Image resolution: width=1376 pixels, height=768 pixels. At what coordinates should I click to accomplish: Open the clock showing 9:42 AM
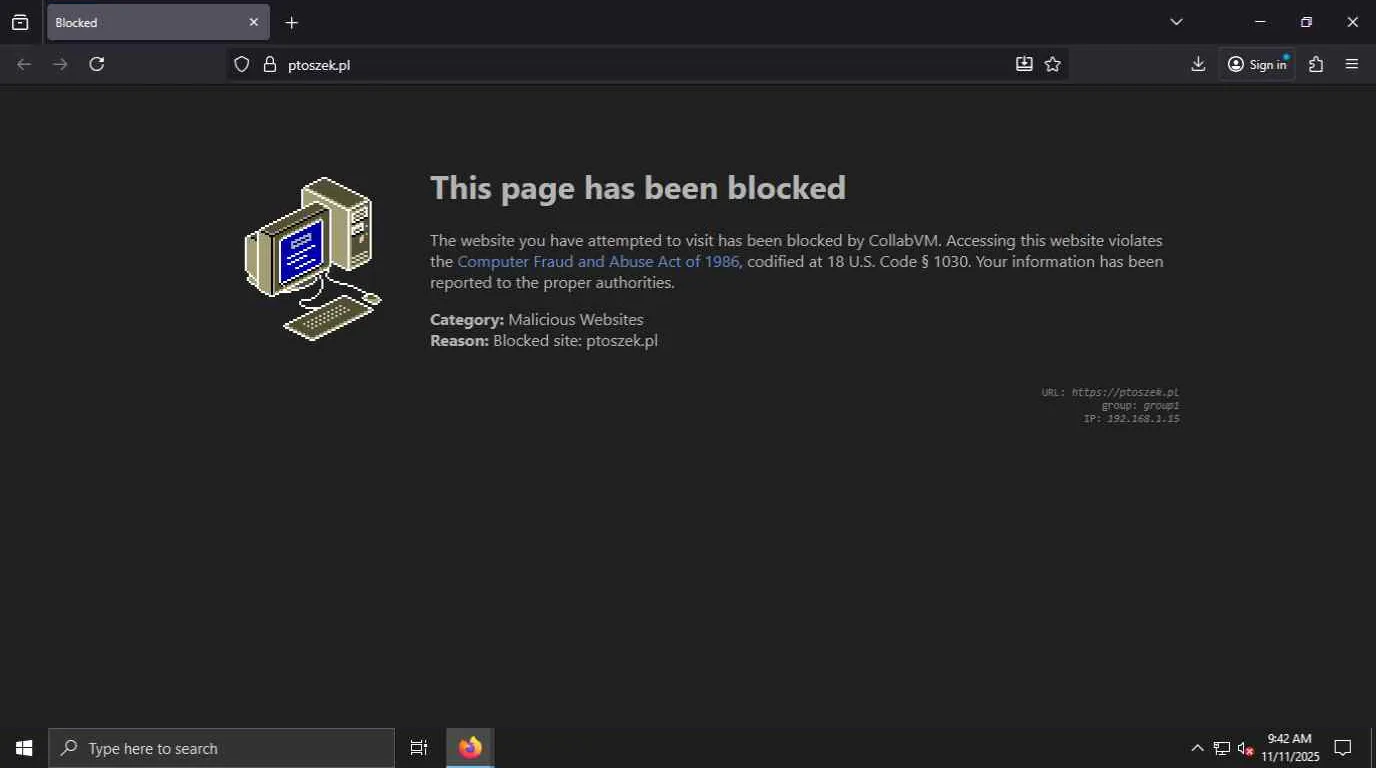point(1290,748)
